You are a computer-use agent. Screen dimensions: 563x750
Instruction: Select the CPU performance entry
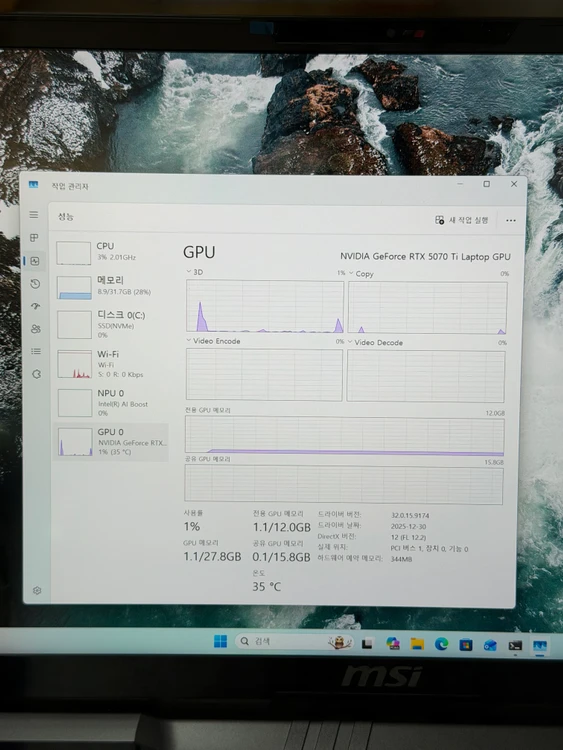[x=112, y=252]
